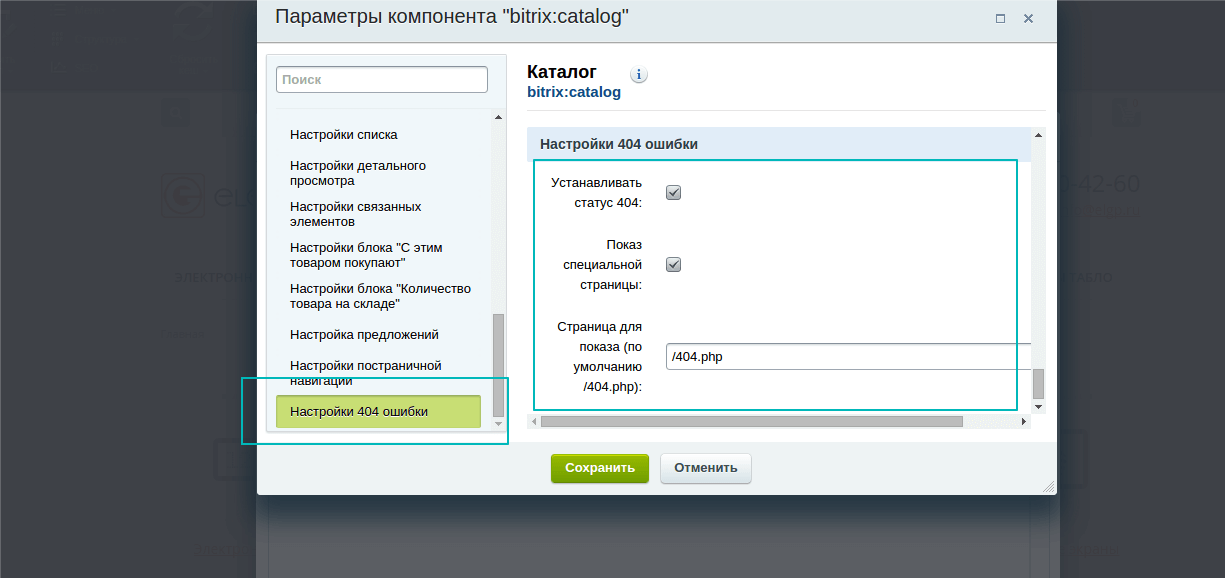This screenshot has width=1225, height=578.
Task: Click the info icon next to Каталог
Action: pyautogui.click(x=639, y=75)
